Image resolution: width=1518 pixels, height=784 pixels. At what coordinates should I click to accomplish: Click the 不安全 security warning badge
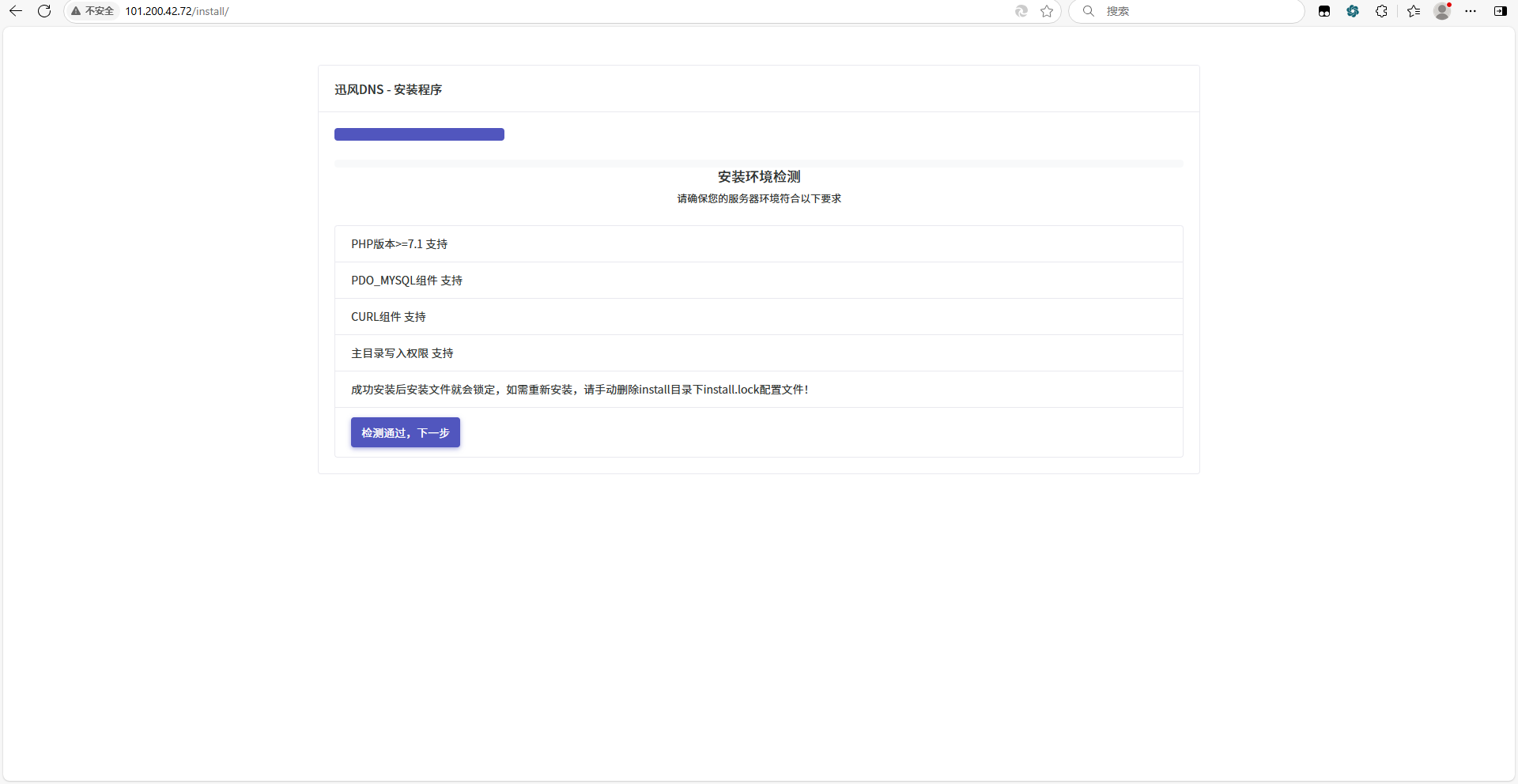[93, 11]
